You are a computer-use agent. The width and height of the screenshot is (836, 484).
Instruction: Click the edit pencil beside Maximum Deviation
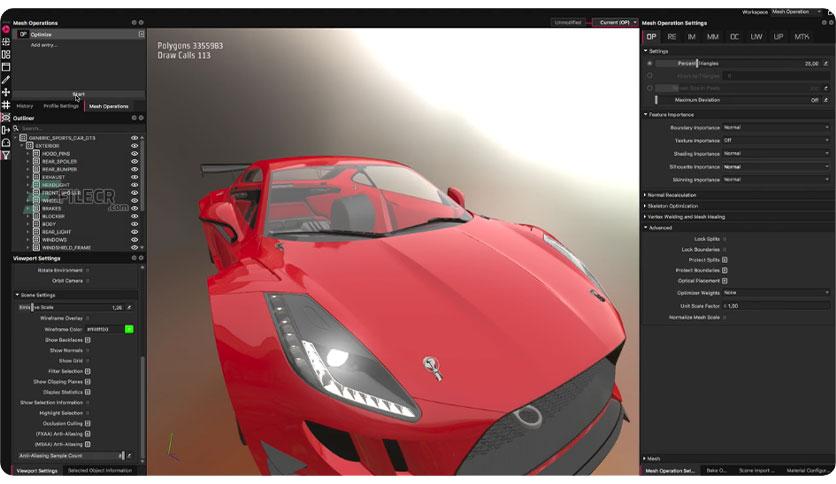(x=826, y=100)
